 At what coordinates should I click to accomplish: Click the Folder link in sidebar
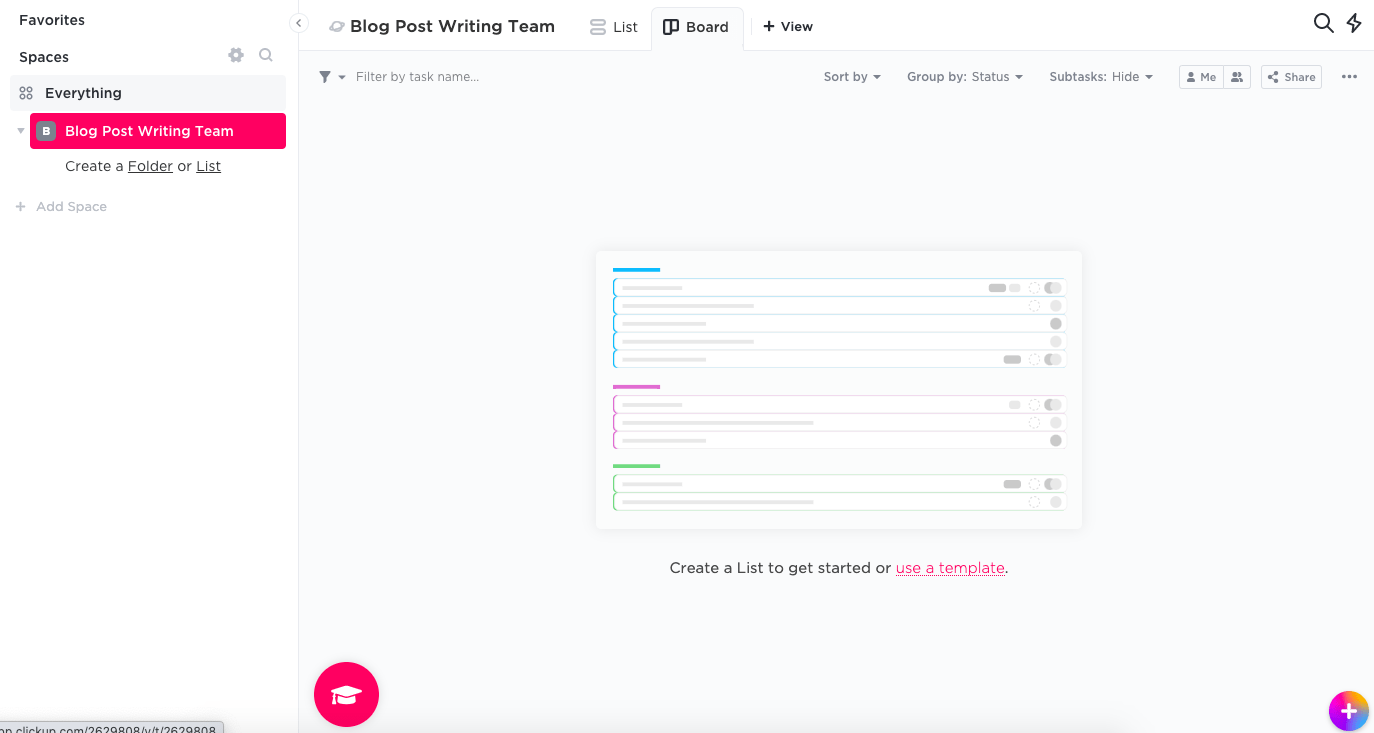click(x=150, y=166)
